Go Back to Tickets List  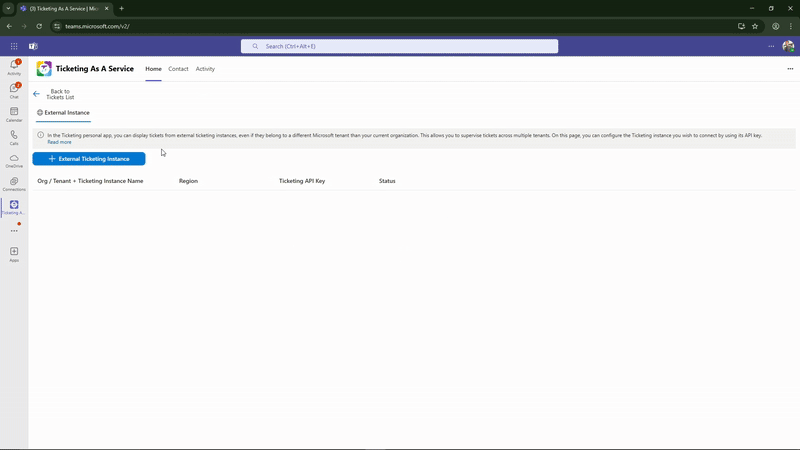(x=60, y=94)
